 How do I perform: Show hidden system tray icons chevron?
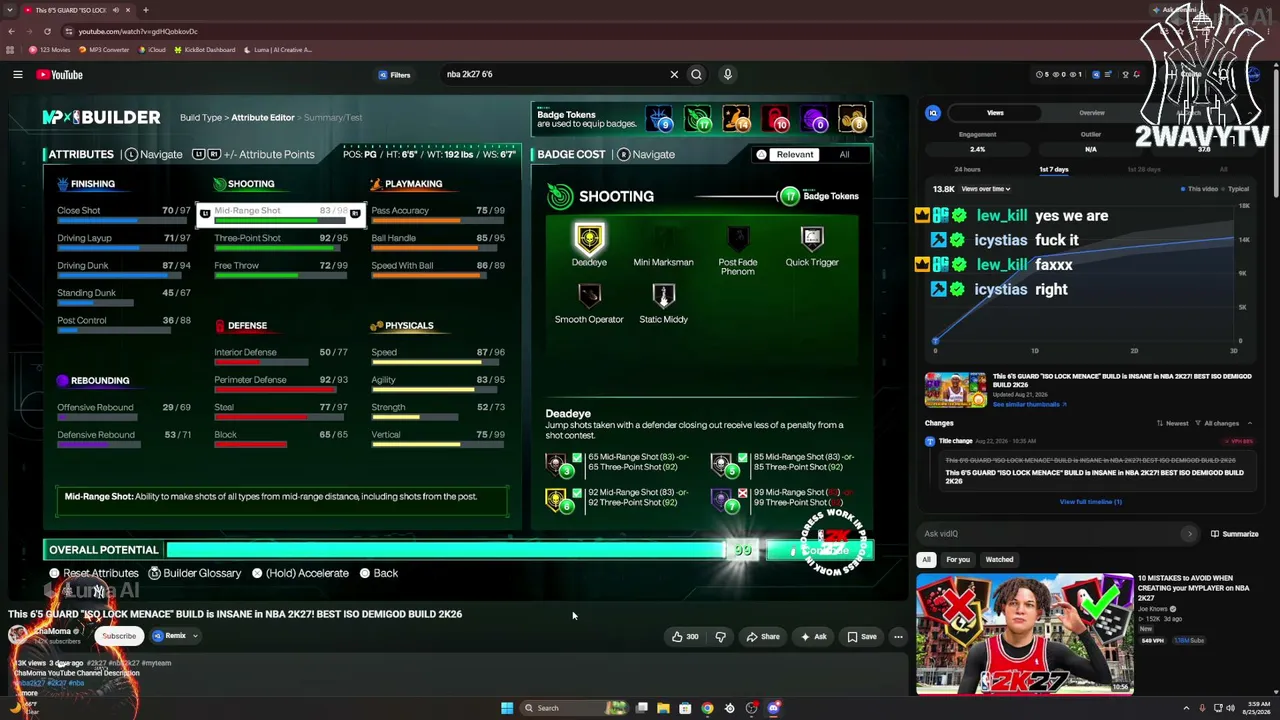click(x=1187, y=708)
